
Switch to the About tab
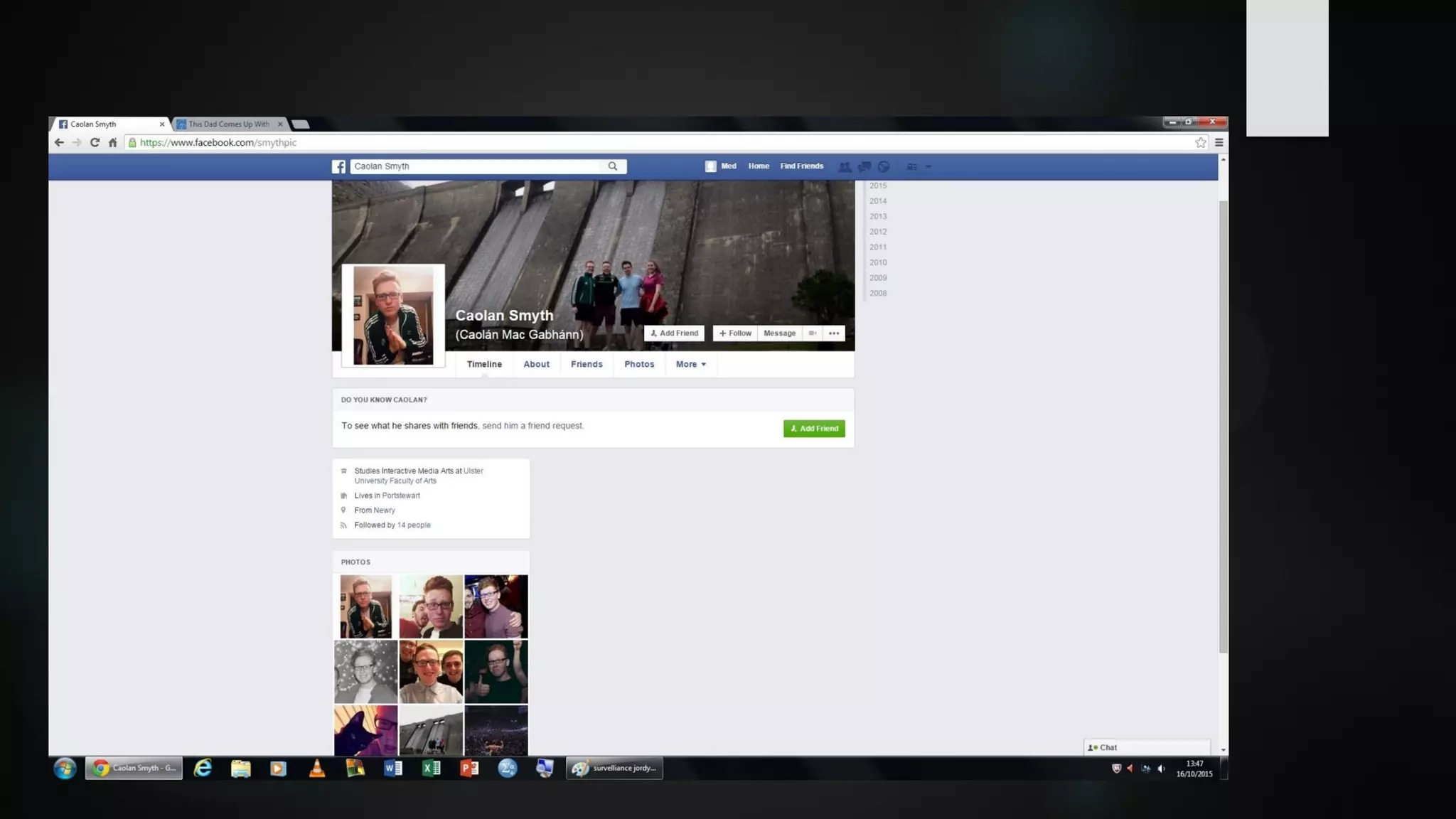[x=536, y=364]
